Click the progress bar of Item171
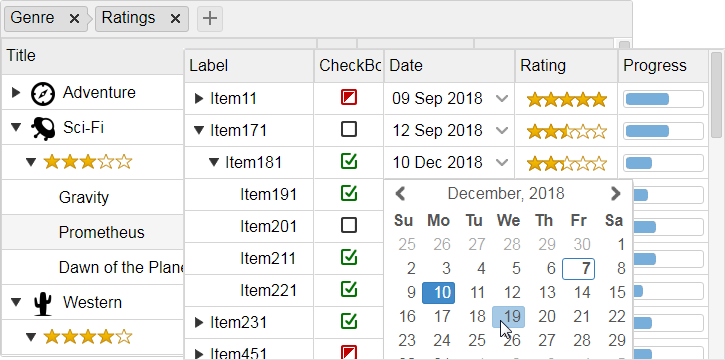Screen dimensions: 725x360 coord(664,131)
